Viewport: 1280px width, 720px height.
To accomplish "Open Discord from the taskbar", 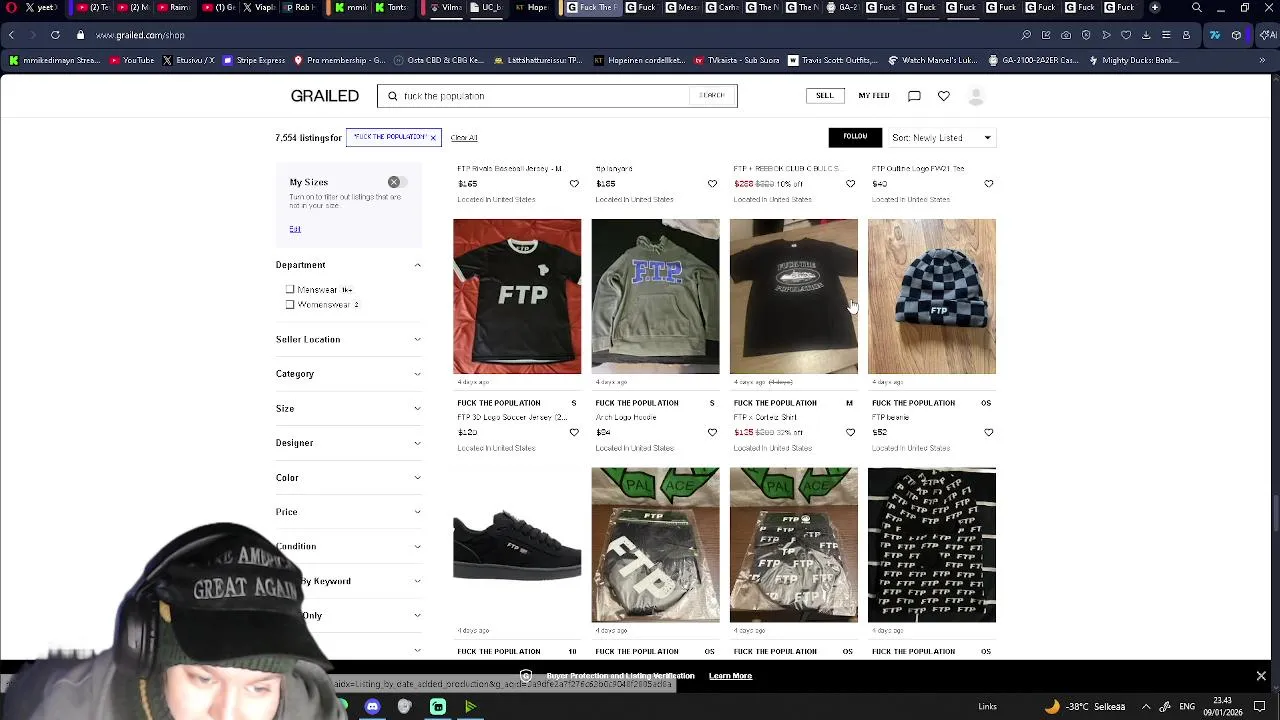I will click(372, 707).
